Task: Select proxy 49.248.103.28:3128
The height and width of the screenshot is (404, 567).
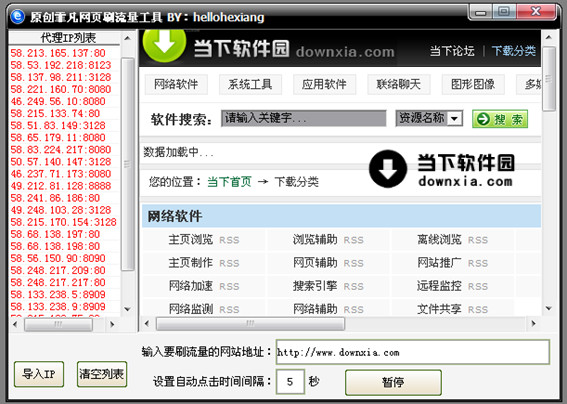Action: (61, 210)
